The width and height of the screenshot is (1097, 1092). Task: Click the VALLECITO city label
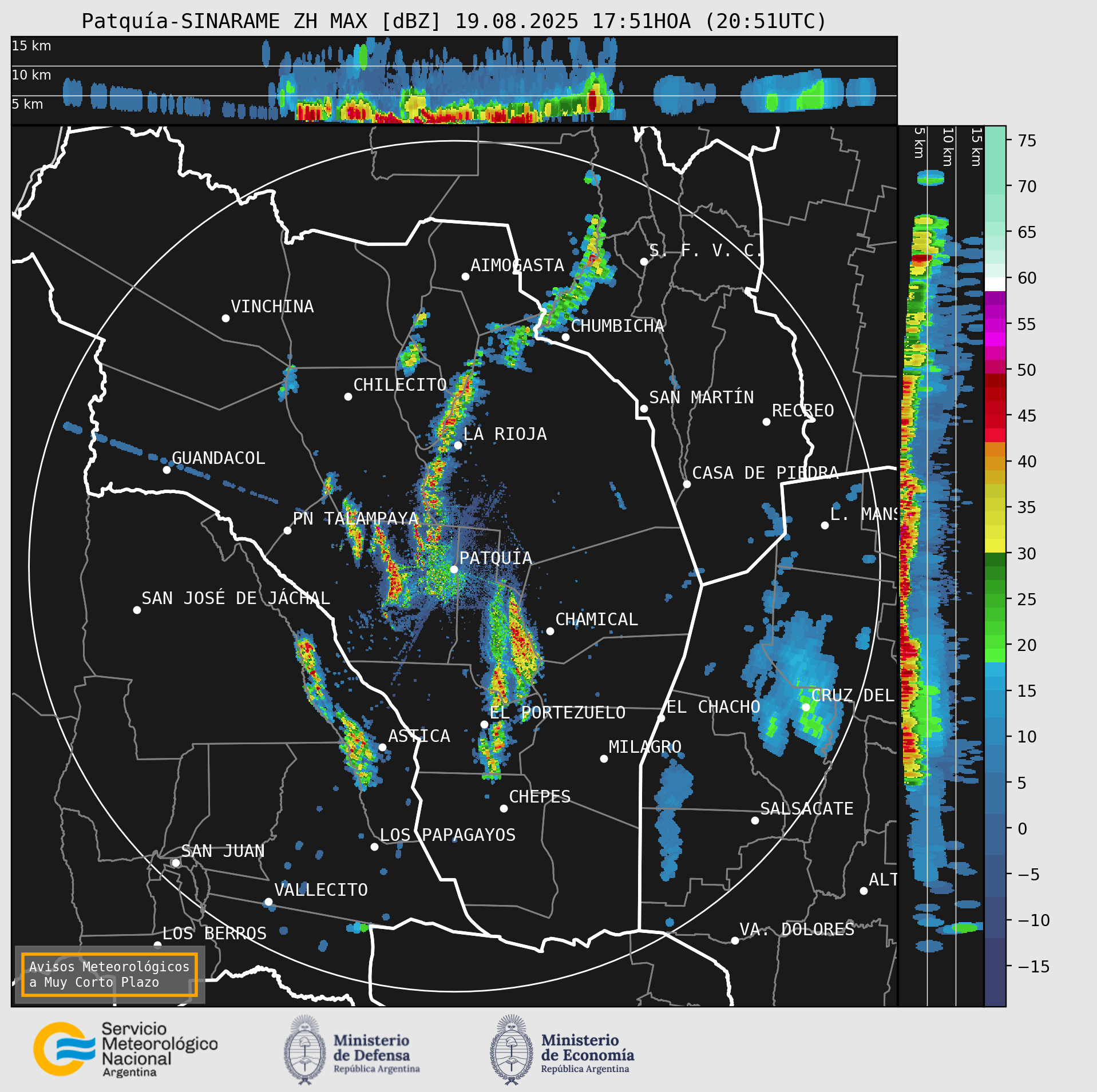[x=320, y=890]
